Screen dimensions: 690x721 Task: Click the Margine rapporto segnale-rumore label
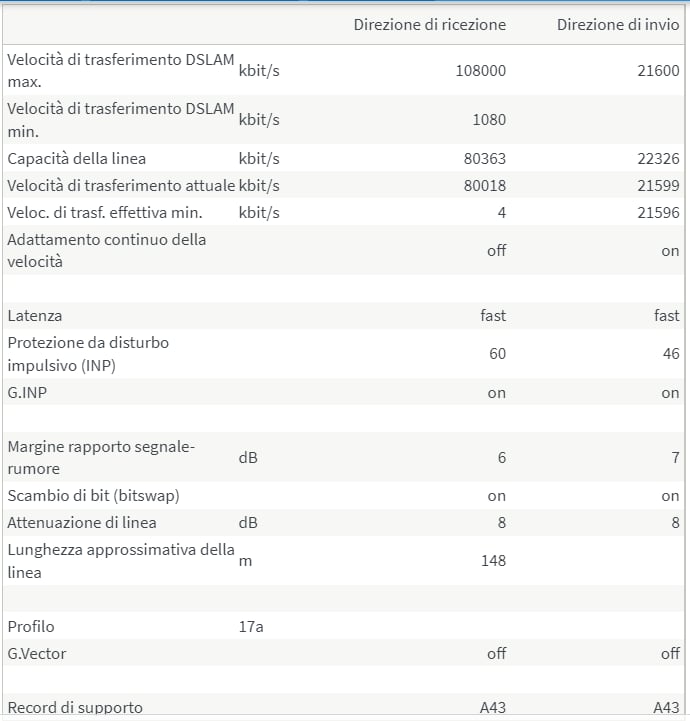point(101,458)
